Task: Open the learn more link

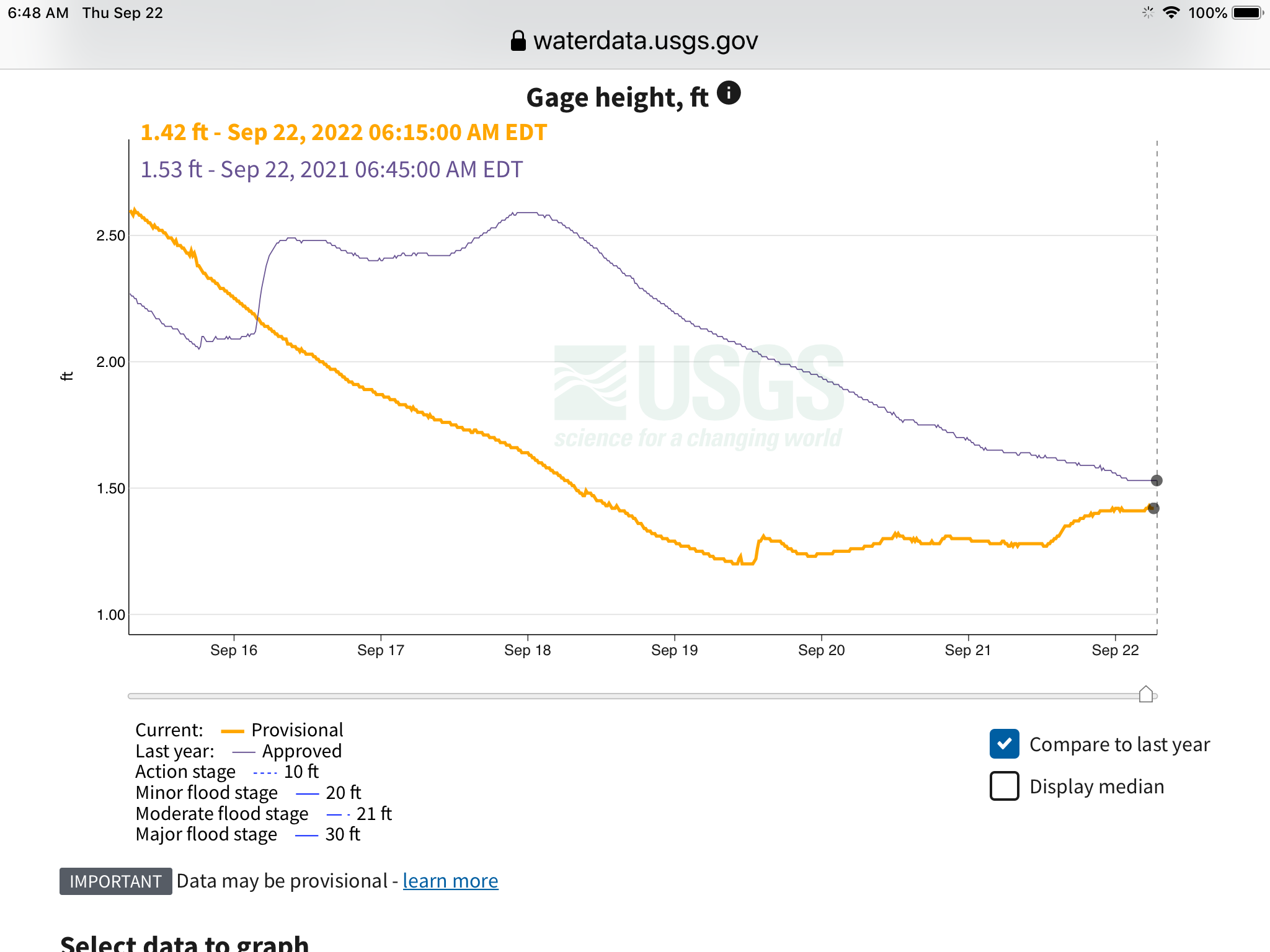Action: point(450,881)
